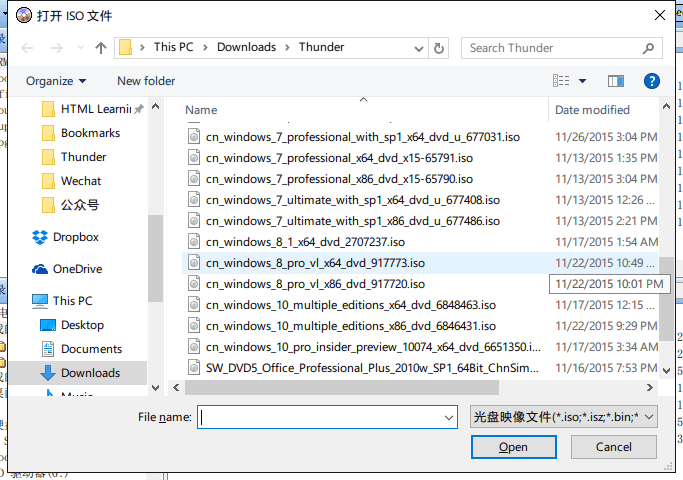Sort files by Date modified column
The image size is (683, 480).
[592, 110]
